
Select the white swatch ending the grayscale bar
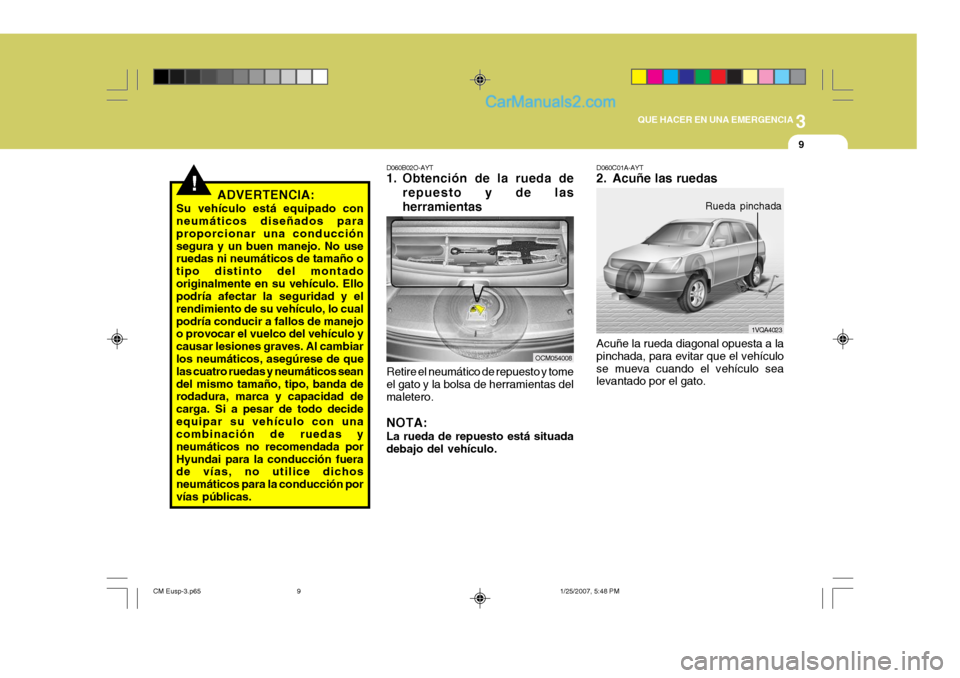tap(320, 77)
